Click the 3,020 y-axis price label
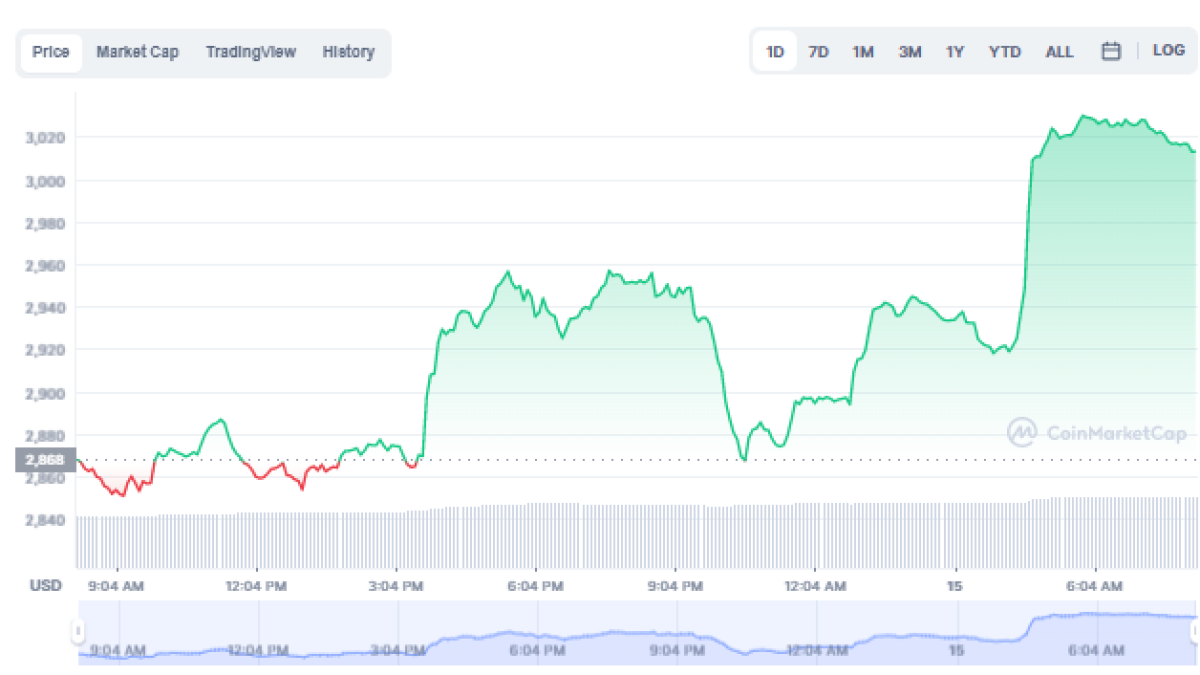 [x=45, y=137]
